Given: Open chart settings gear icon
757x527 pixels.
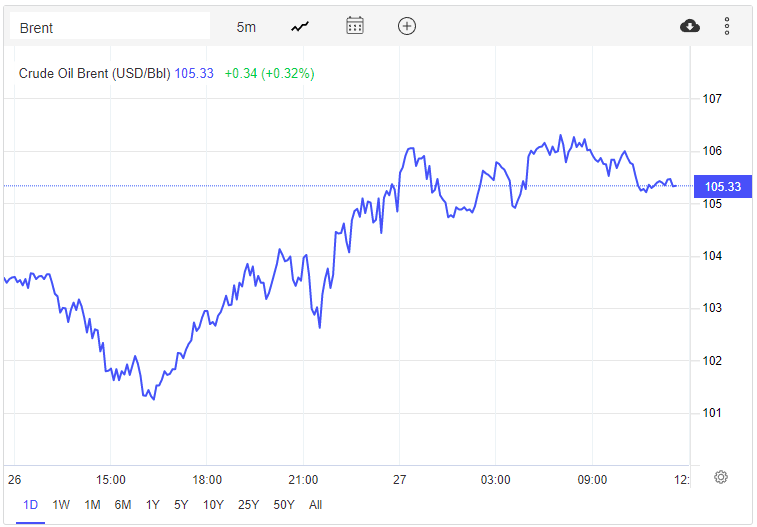Looking at the screenshot, I should click(x=720, y=477).
